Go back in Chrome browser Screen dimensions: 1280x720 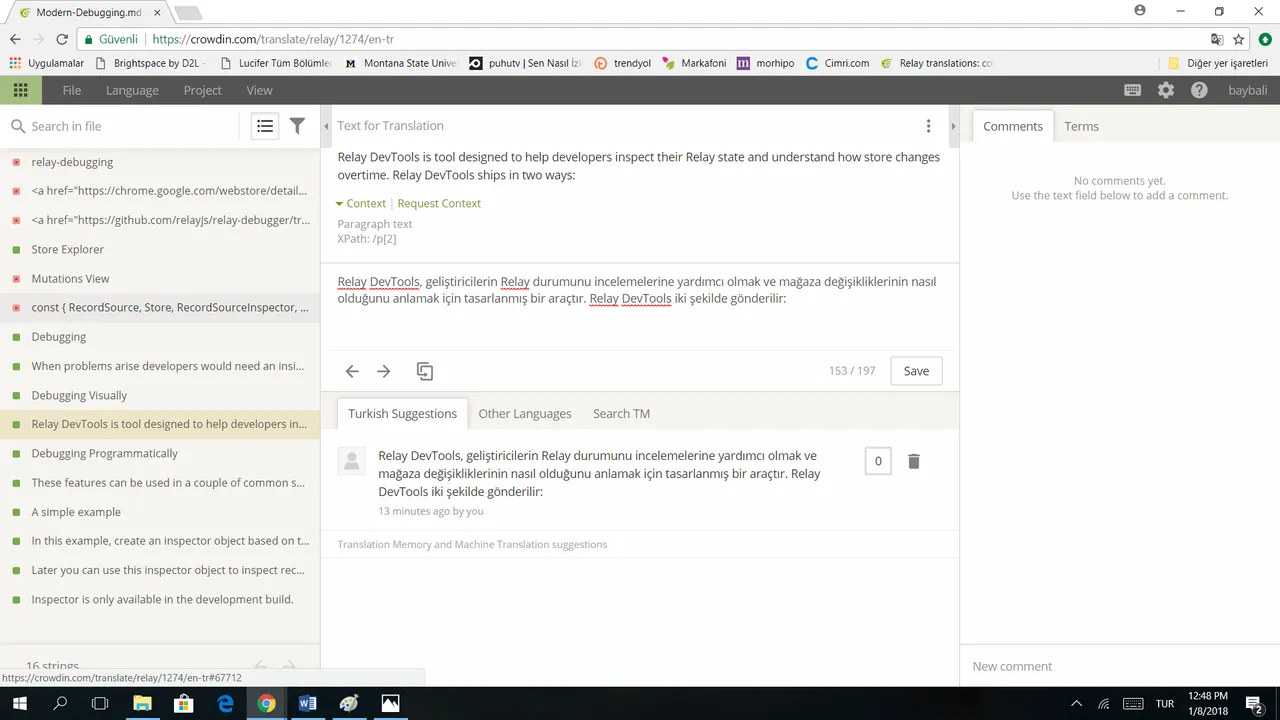(x=15, y=39)
